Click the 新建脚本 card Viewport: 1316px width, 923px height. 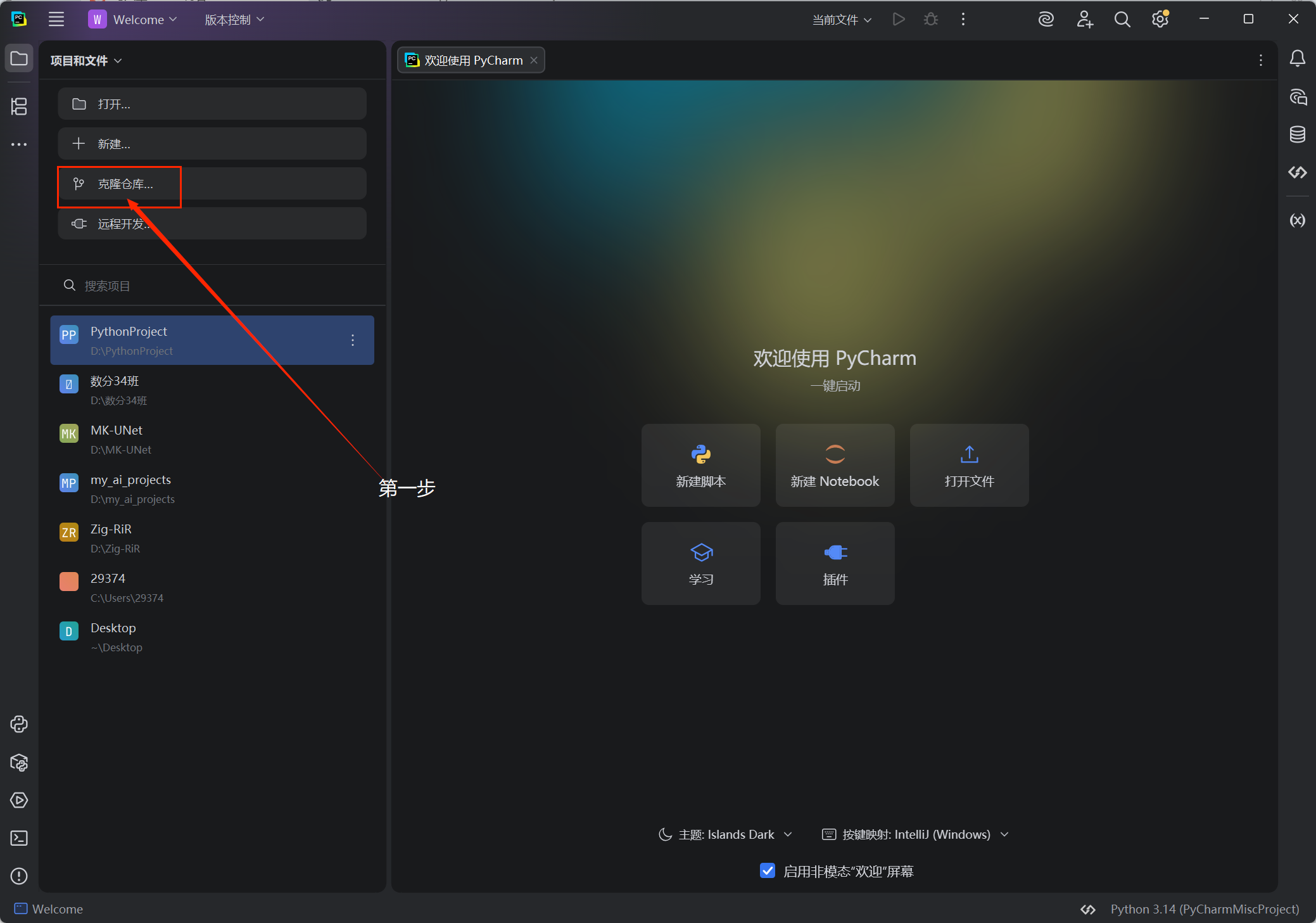point(701,465)
